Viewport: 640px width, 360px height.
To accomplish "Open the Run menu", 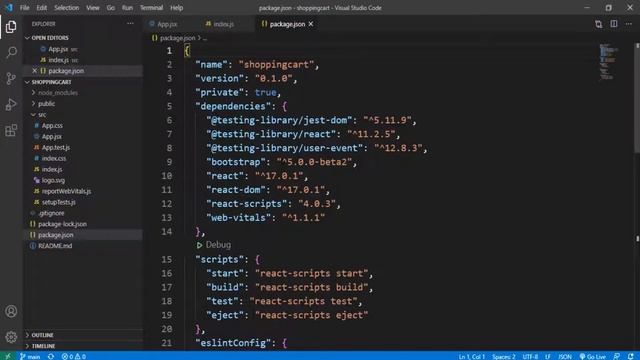I will 127,8.
